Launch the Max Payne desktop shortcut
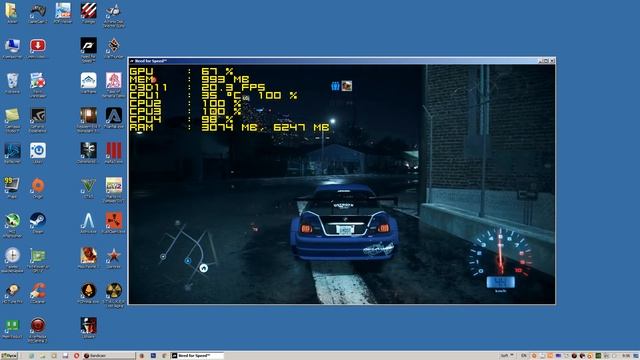The image size is (640, 360). point(88,256)
